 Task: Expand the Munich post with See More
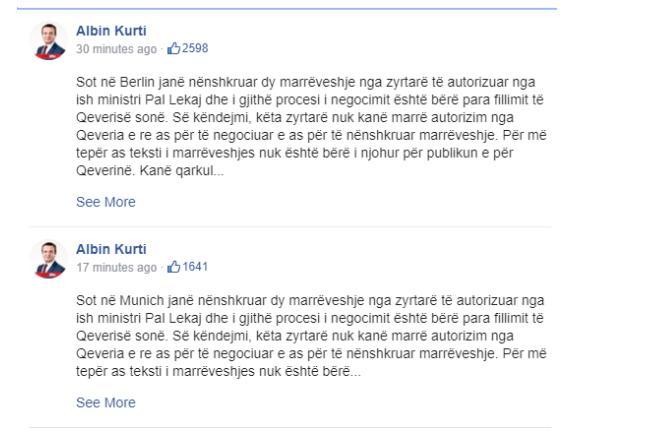point(105,403)
